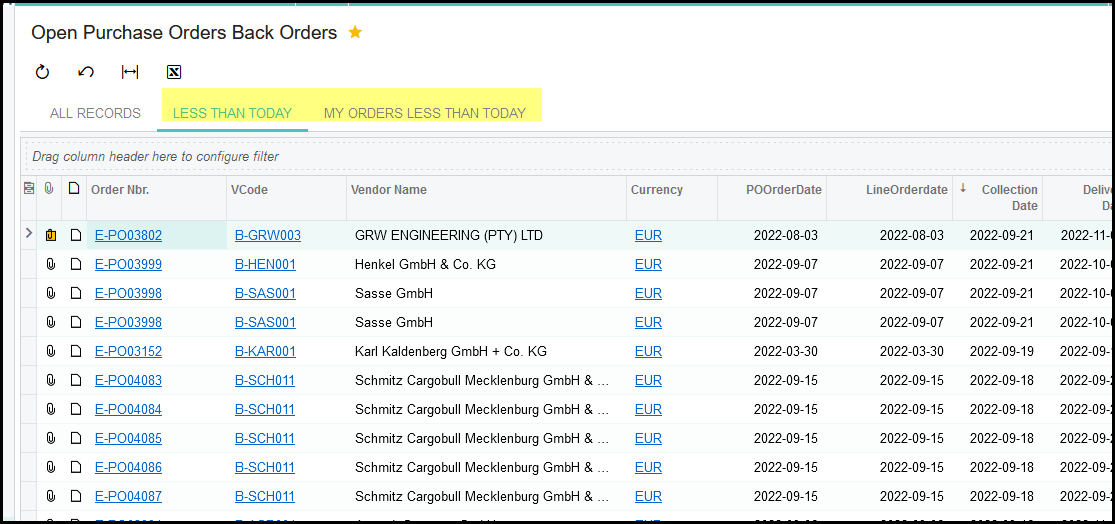Open the note icon on the E-PO03999 row
The width and height of the screenshot is (1115, 524).
coord(75,265)
